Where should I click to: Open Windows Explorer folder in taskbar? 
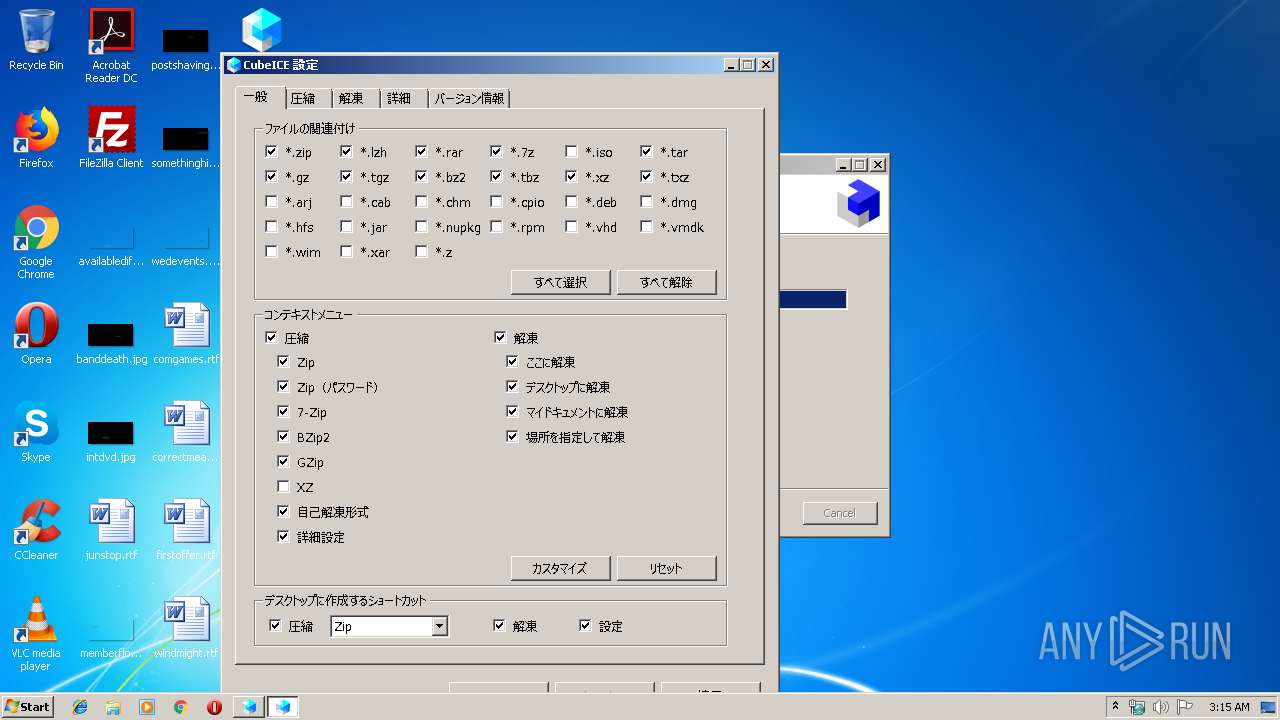(x=113, y=707)
